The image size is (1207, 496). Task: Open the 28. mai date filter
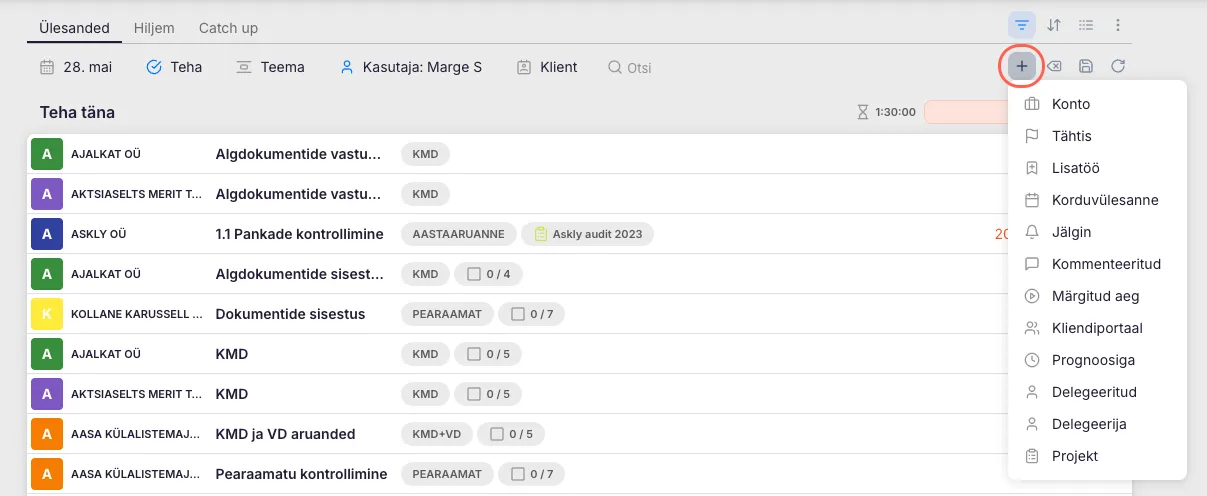[76, 67]
